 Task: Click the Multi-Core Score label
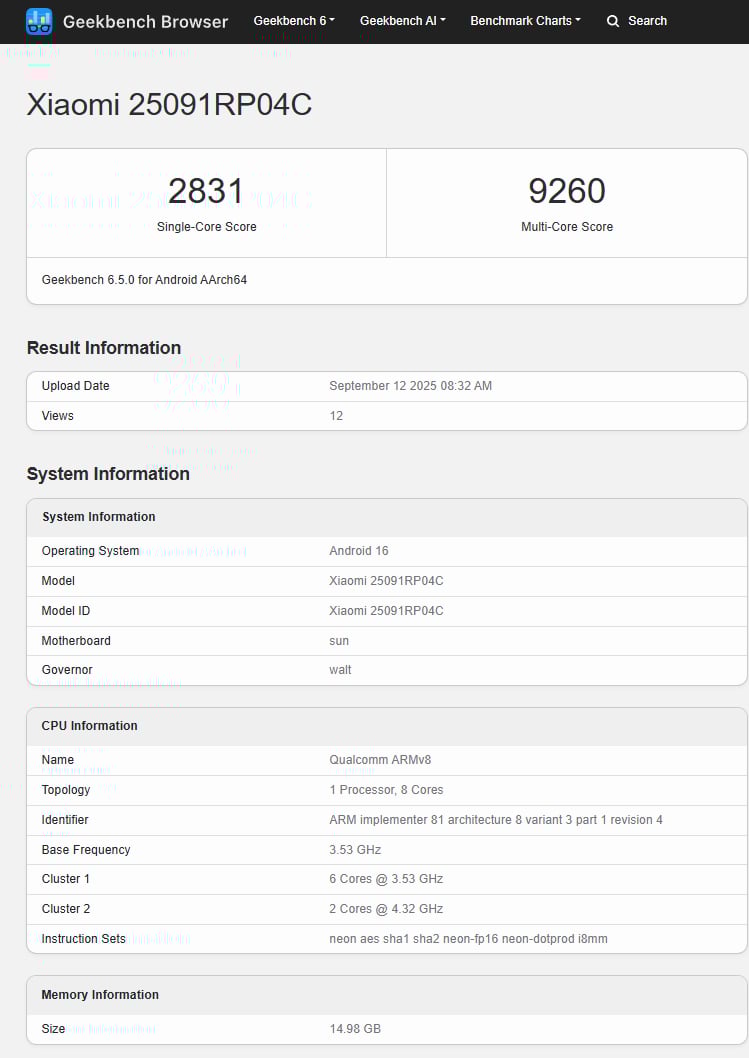(x=567, y=227)
